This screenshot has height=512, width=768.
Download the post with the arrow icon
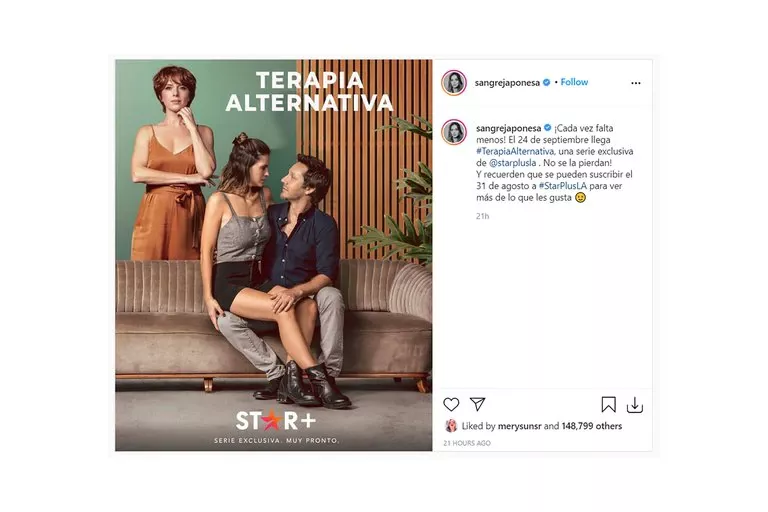(635, 405)
